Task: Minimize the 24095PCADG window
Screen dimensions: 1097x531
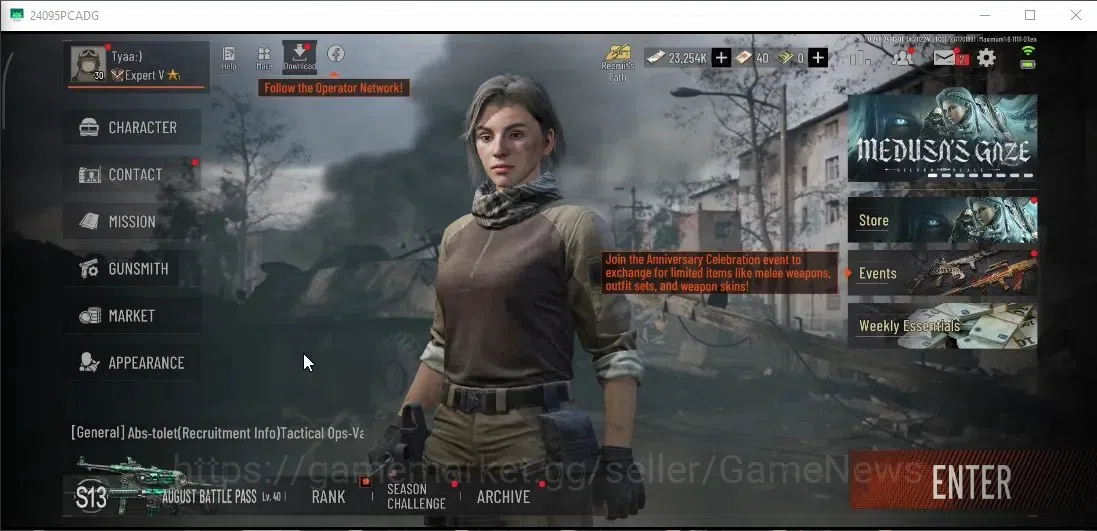Action: click(x=984, y=15)
